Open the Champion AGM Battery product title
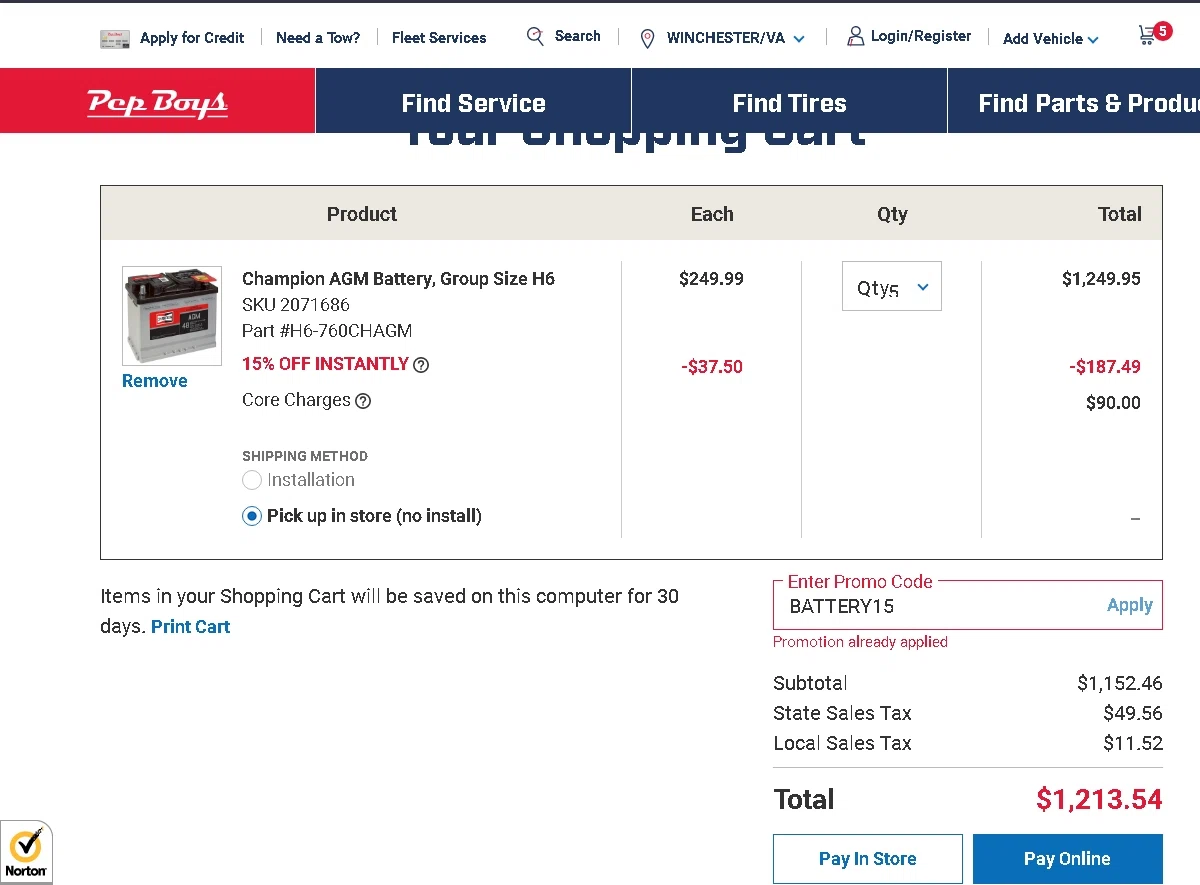This screenshot has width=1200, height=885. tap(398, 279)
